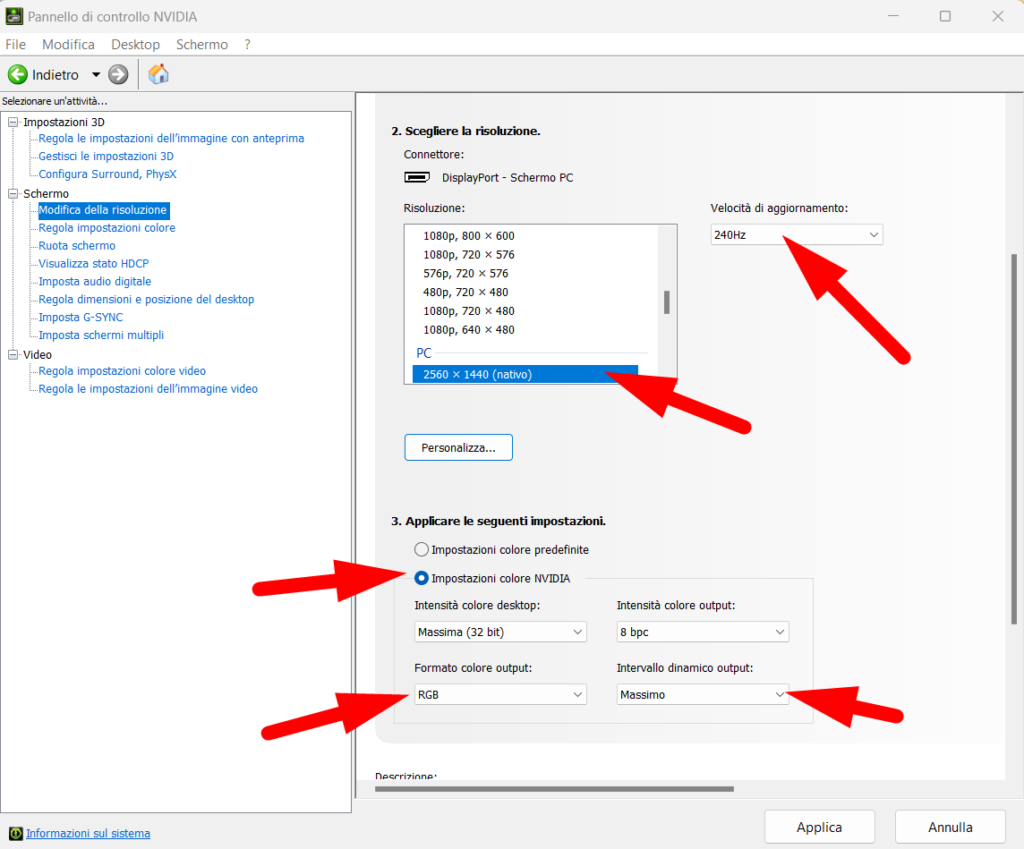Open Regola dimensioni e posizione del desktop

(146, 299)
